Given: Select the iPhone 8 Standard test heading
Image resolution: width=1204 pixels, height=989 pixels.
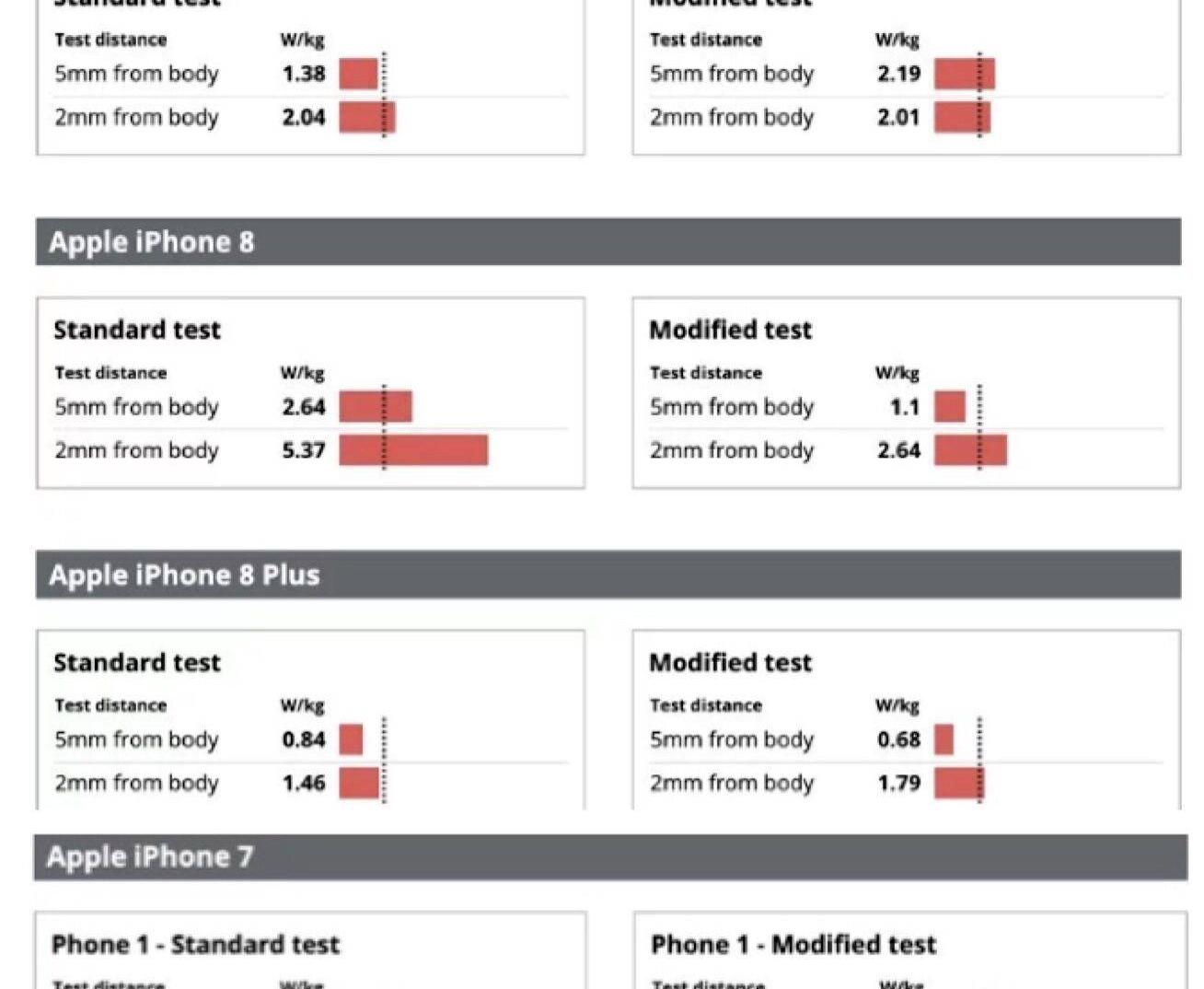Looking at the screenshot, I should pyautogui.click(x=137, y=330).
